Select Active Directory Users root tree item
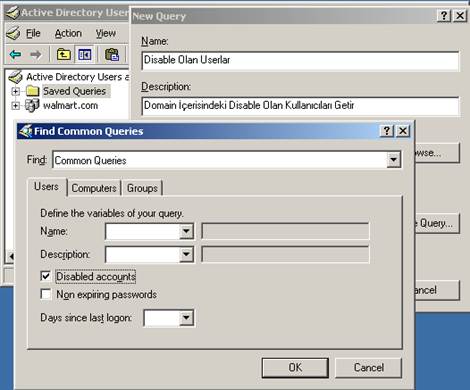 point(77,77)
